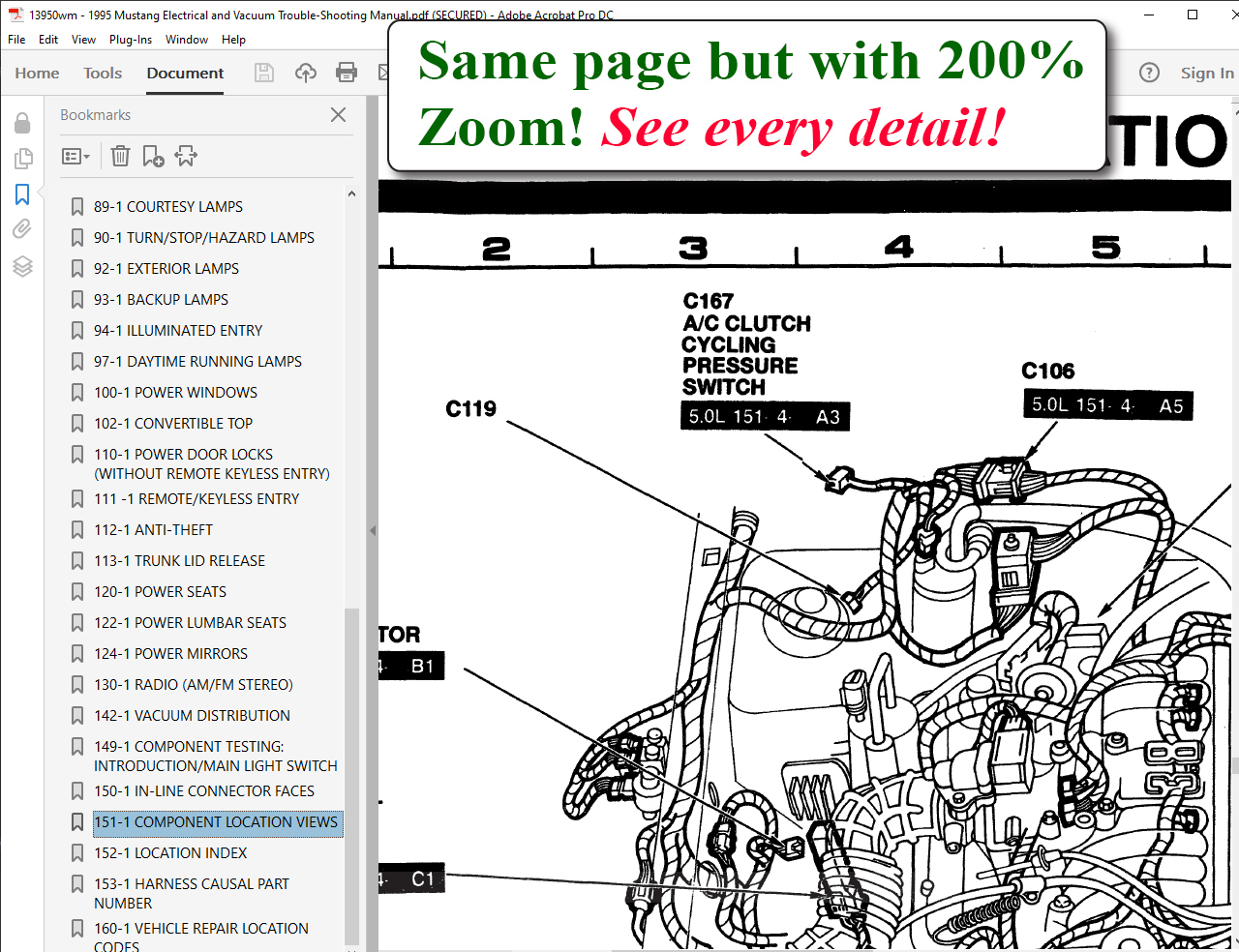Go to 122-1 POWER LUMBAR SEATS
1239x952 pixels.
point(191,623)
